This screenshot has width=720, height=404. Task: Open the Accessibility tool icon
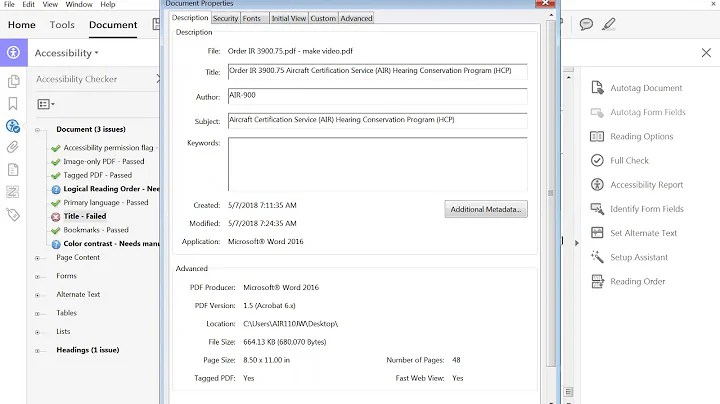coord(13,52)
